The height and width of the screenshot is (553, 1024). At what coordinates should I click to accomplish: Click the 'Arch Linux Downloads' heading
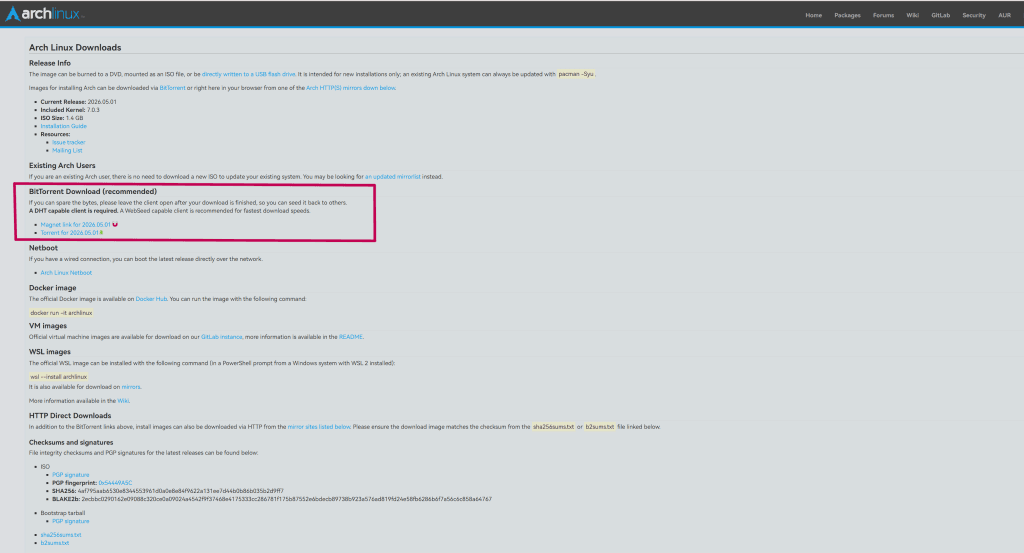pos(75,48)
